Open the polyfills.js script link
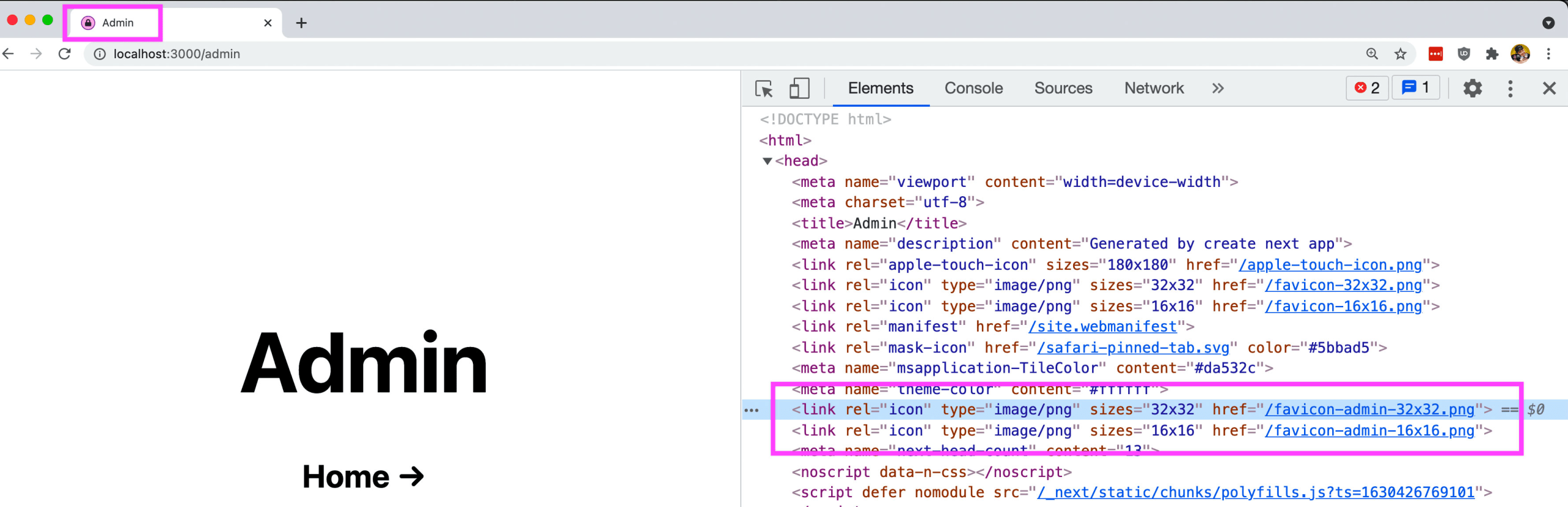Viewport: 1568px width, 507px height. (1256, 492)
